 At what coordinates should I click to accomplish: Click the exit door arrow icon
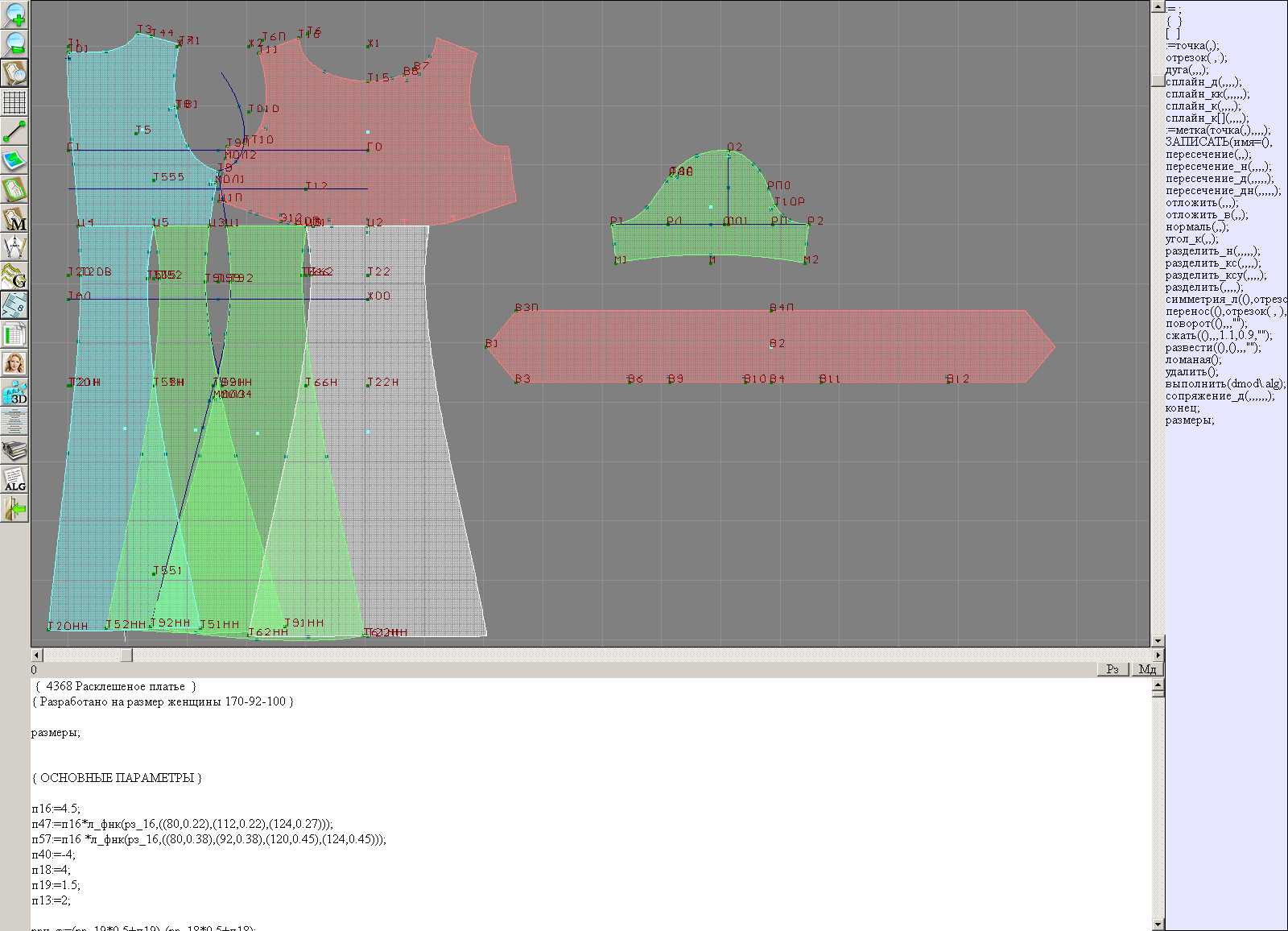pyautogui.click(x=14, y=509)
